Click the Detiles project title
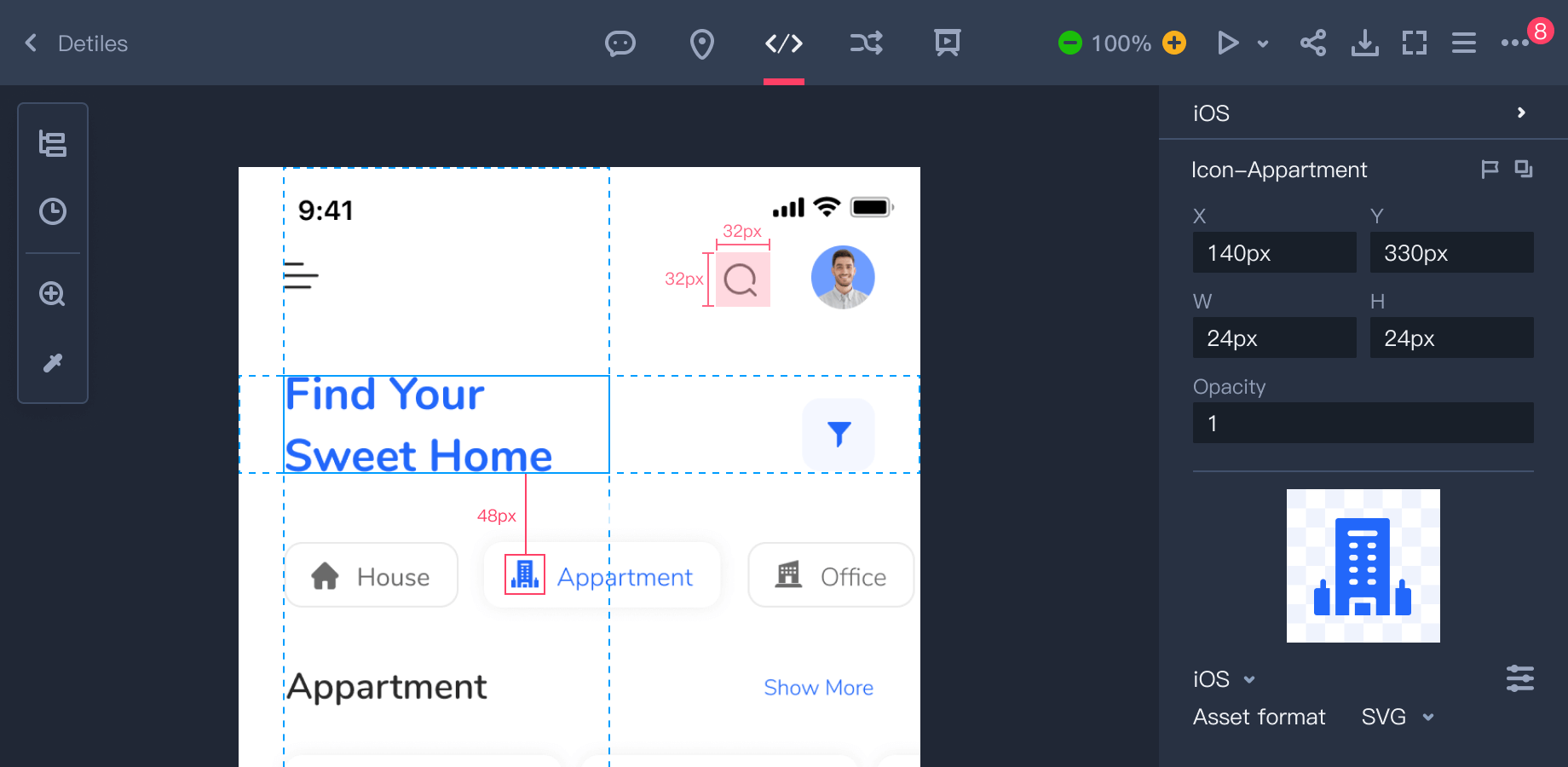 coord(93,43)
